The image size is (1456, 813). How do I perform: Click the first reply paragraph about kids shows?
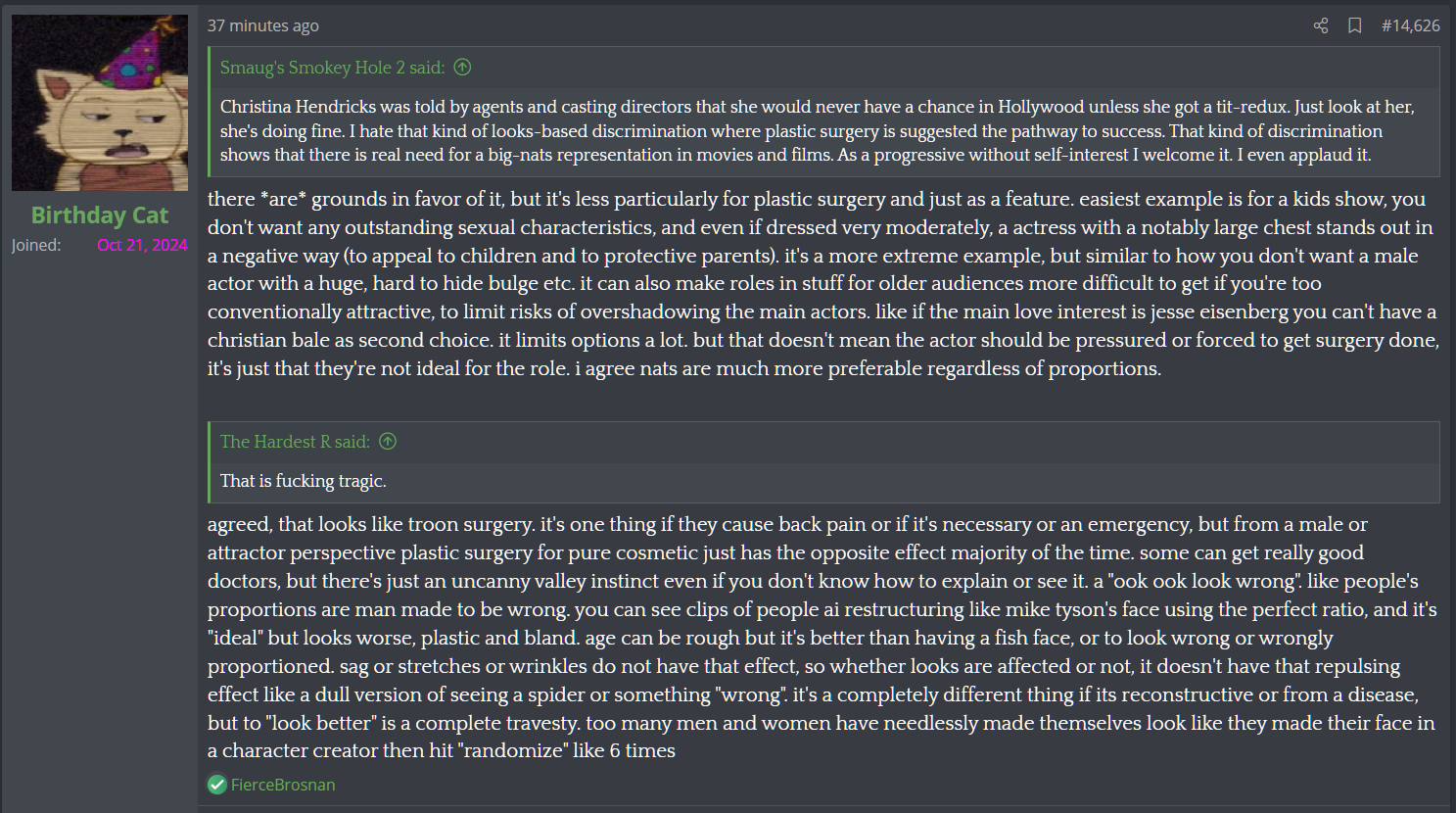(823, 283)
